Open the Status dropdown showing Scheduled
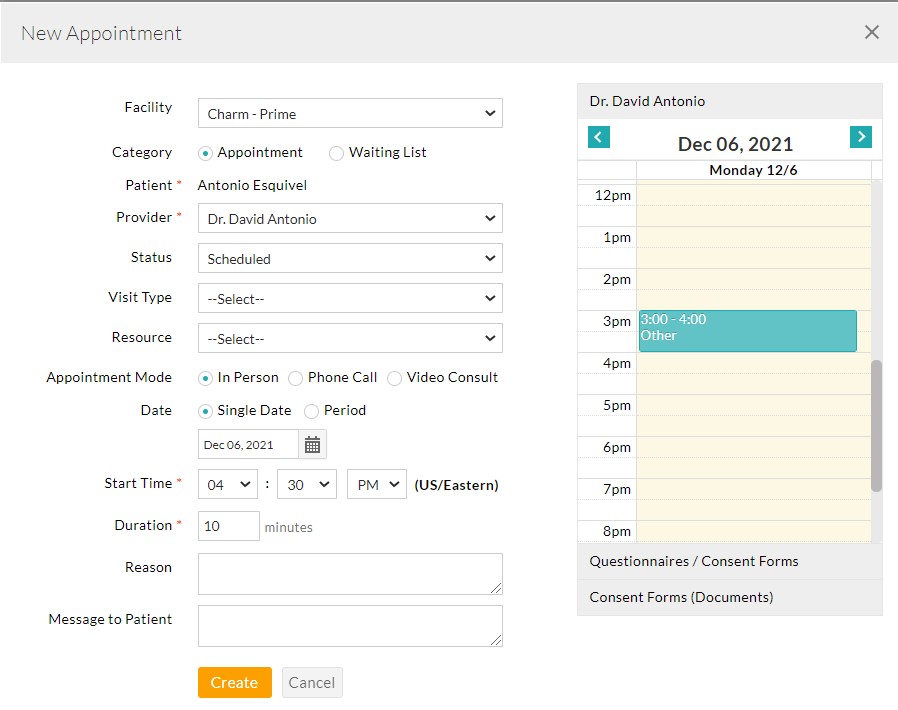 [x=350, y=258]
